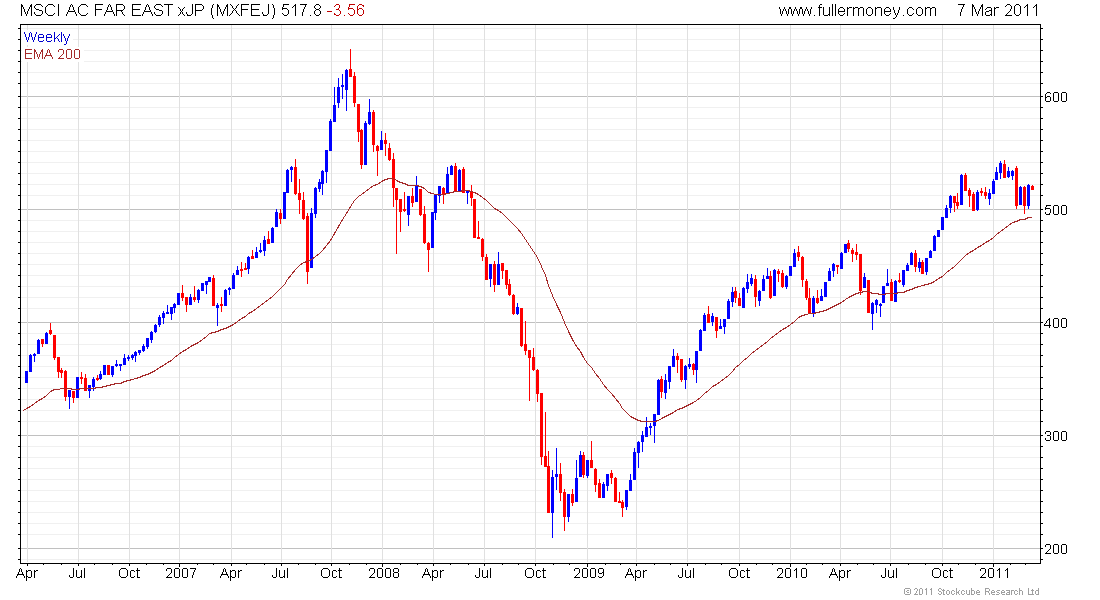Click the Oct label just before 2007

[x=129, y=573]
